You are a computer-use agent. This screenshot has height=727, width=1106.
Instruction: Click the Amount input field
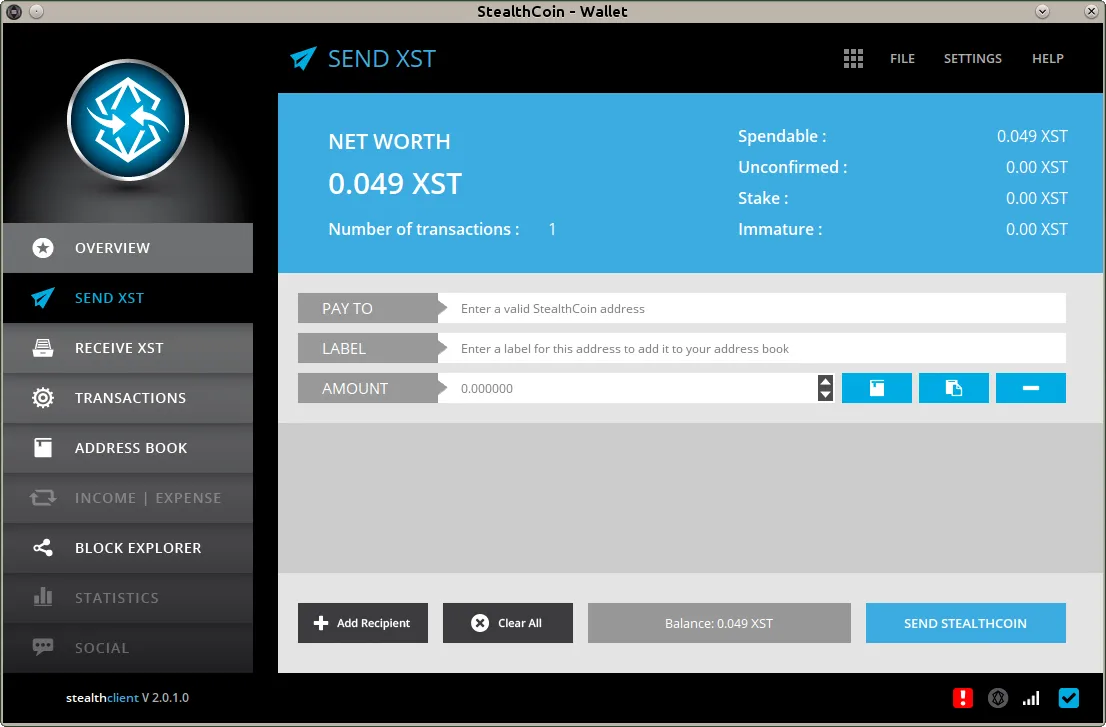pyautogui.click(x=628, y=389)
